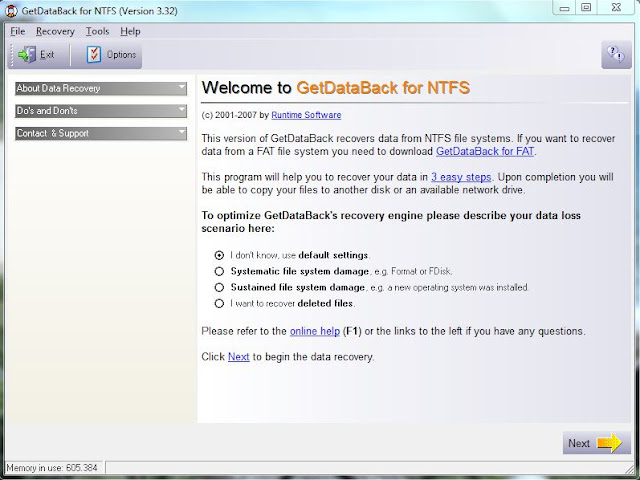Expand the Contact & Support panel
The width and height of the screenshot is (640, 480).
pos(101,133)
